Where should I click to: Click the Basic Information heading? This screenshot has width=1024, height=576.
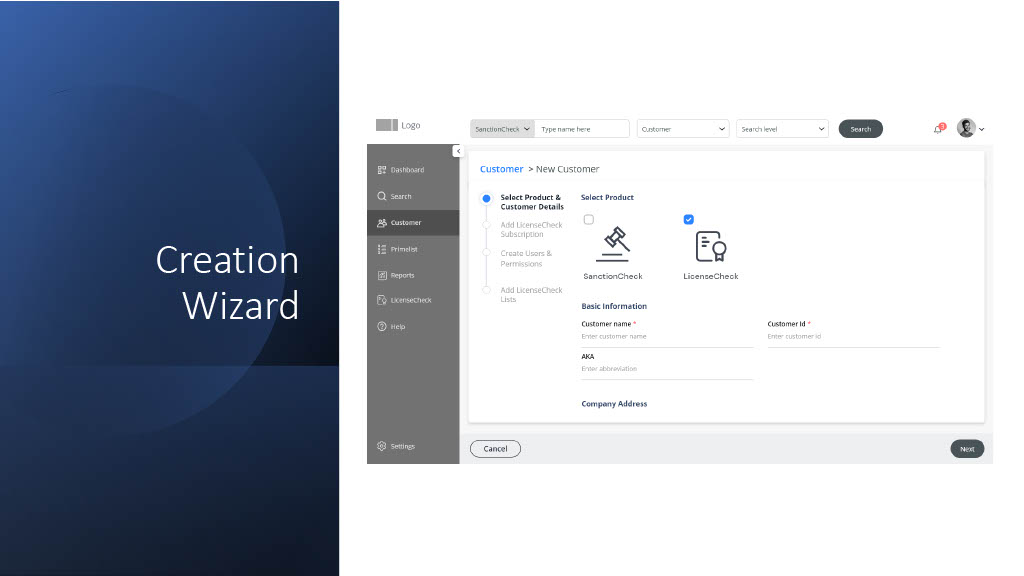[x=614, y=306]
